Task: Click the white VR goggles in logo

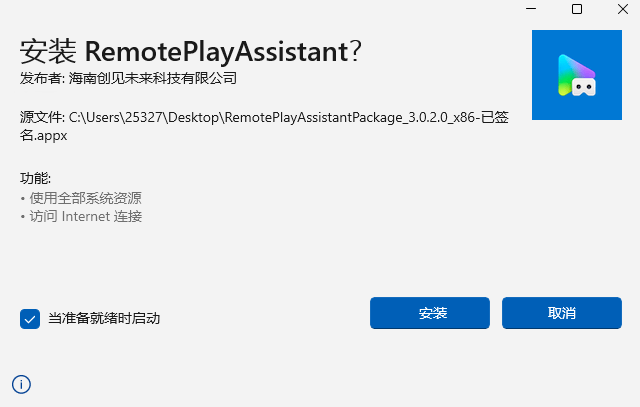Action: coord(585,88)
